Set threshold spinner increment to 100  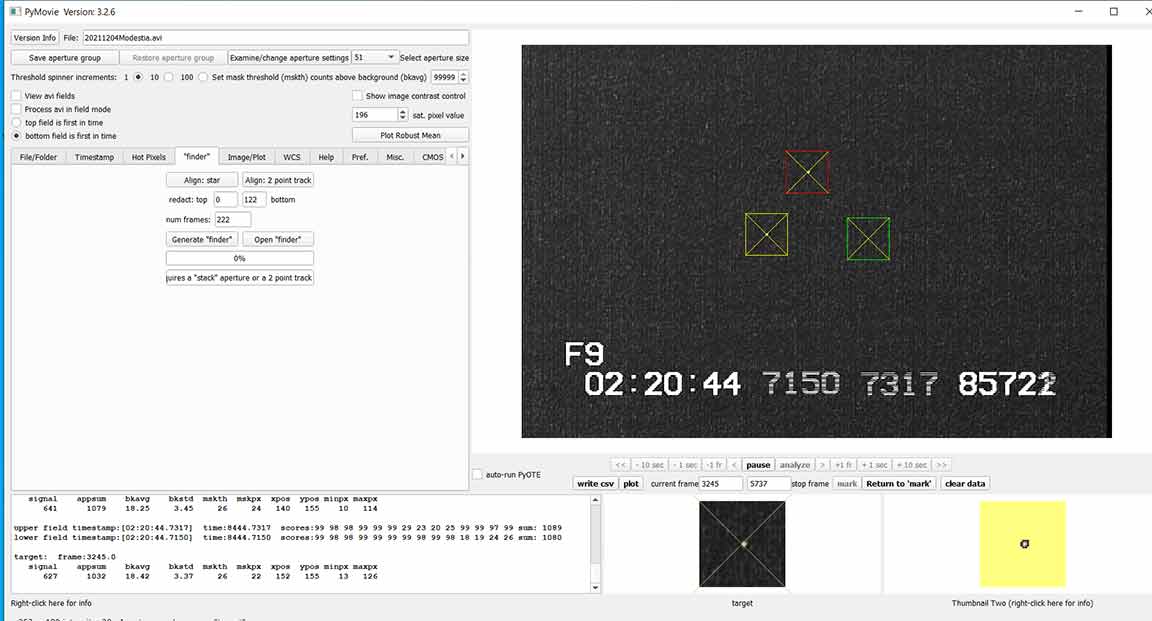point(203,77)
